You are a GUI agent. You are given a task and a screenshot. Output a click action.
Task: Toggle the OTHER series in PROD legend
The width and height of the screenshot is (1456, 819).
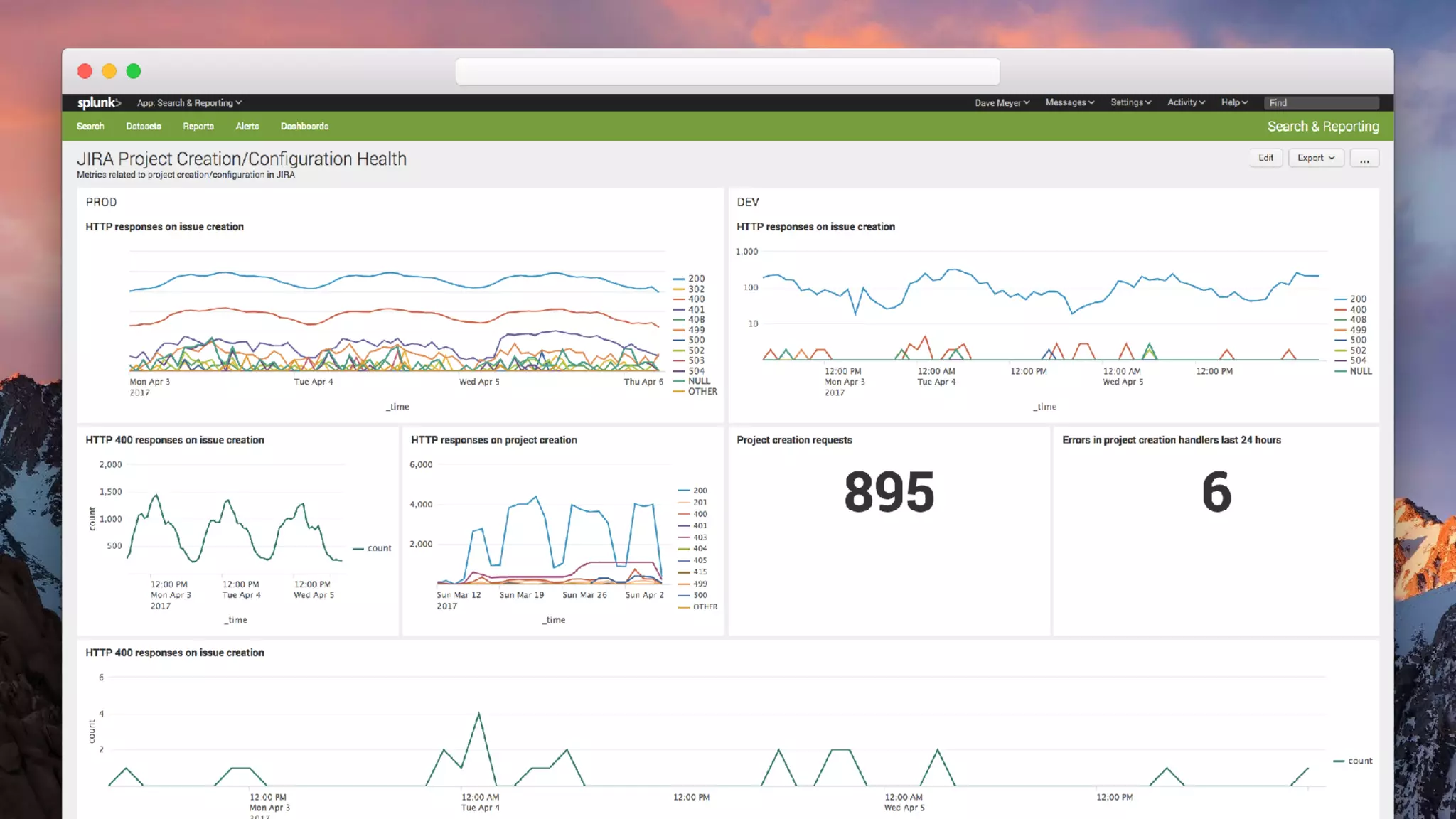(702, 392)
